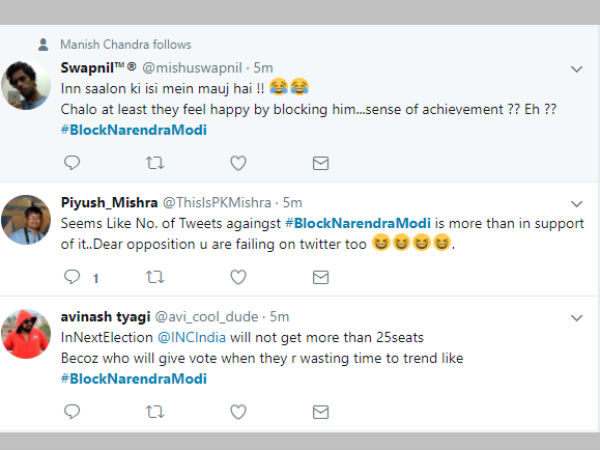Retweet Swapnil's tweet
The height and width of the screenshot is (450, 600).
[x=155, y=162]
